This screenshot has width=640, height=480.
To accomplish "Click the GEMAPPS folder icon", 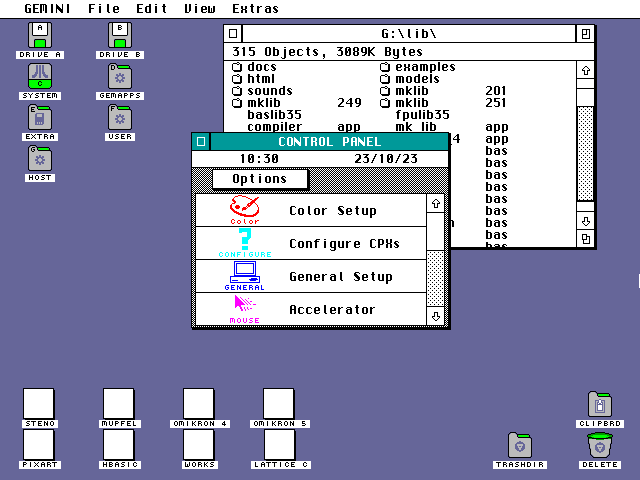I will pos(120,76).
